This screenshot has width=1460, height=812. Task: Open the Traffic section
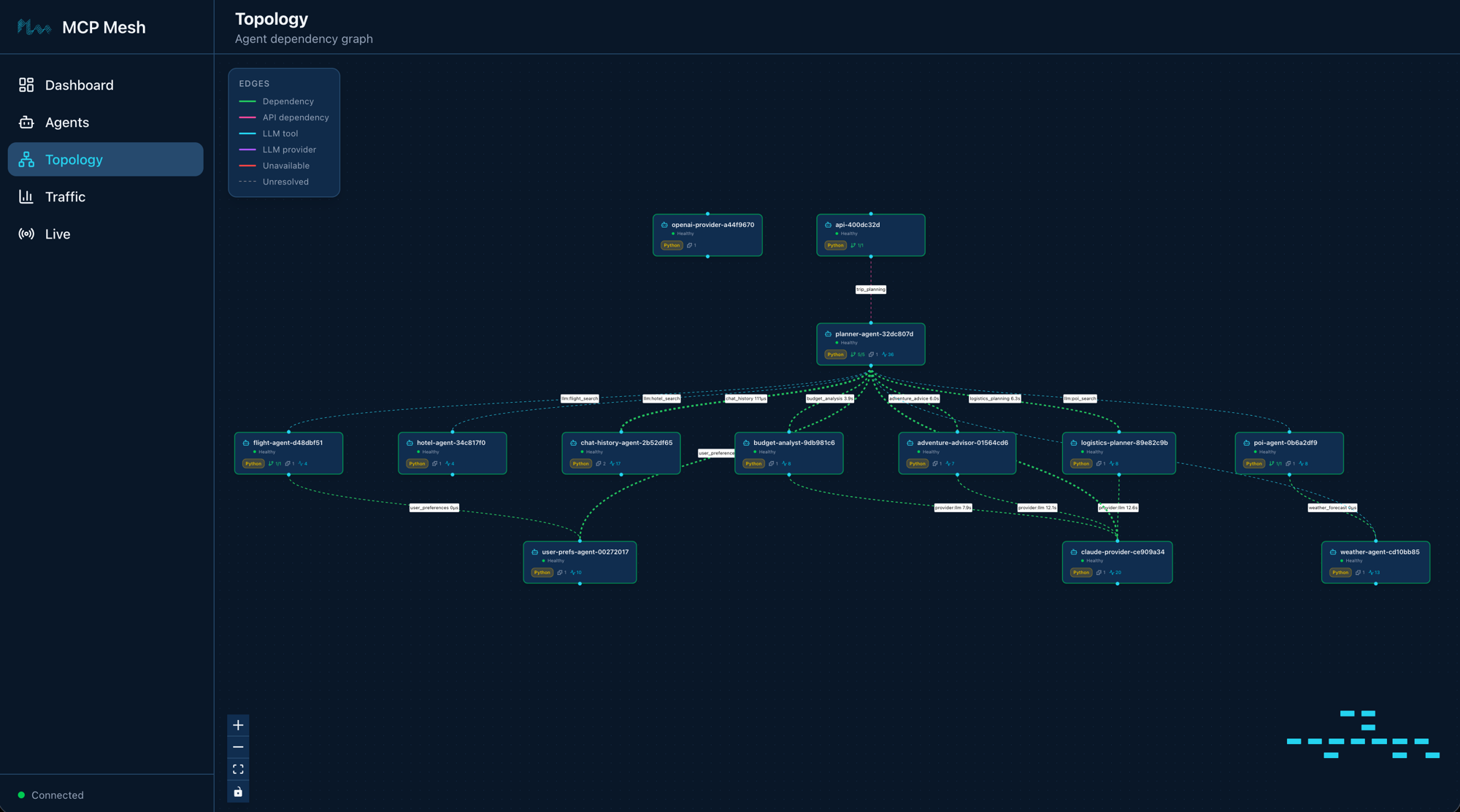[x=65, y=196]
